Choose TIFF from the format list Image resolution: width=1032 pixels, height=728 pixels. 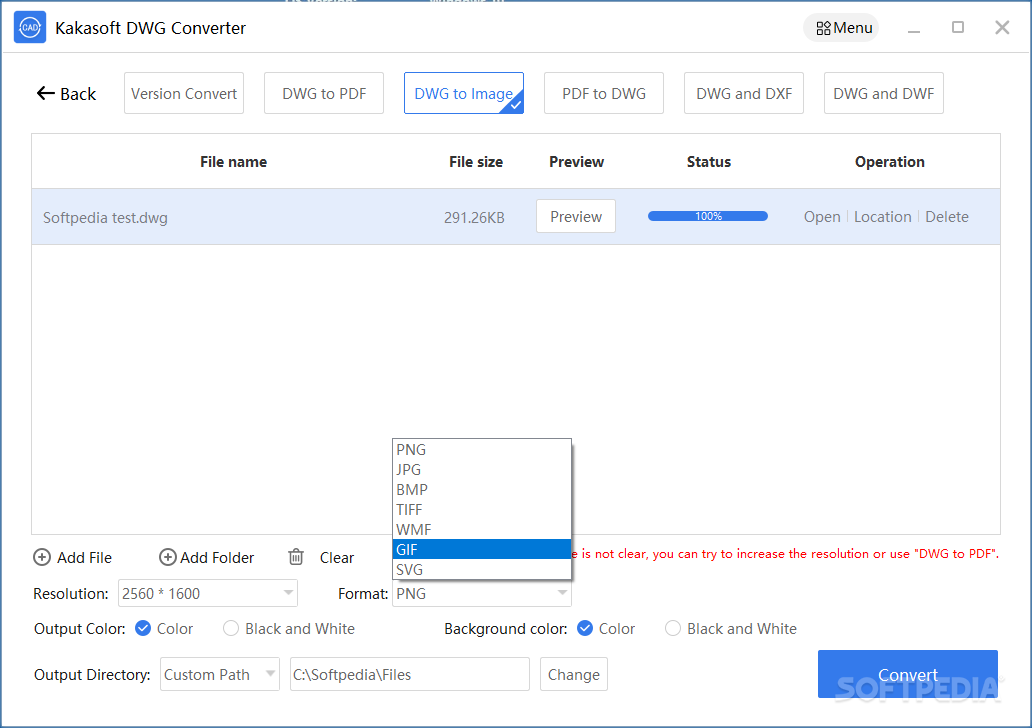tap(482, 509)
